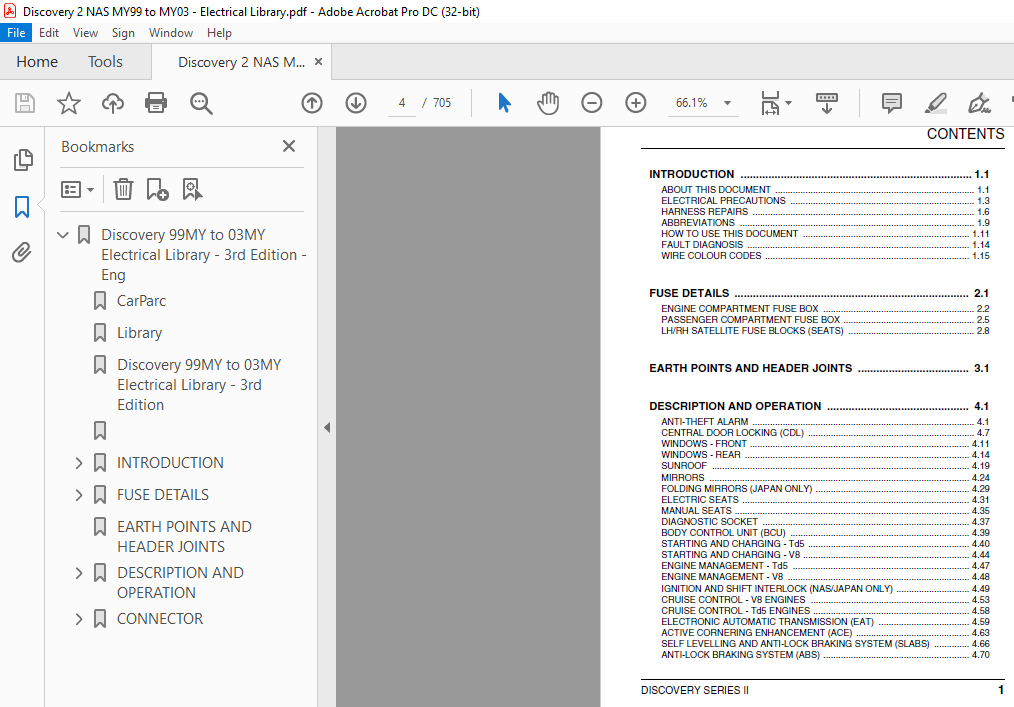Collapse the top Discovery 99MY bookmark
The image size is (1014, 707).
pyautogui.click(x=63, y=235)
